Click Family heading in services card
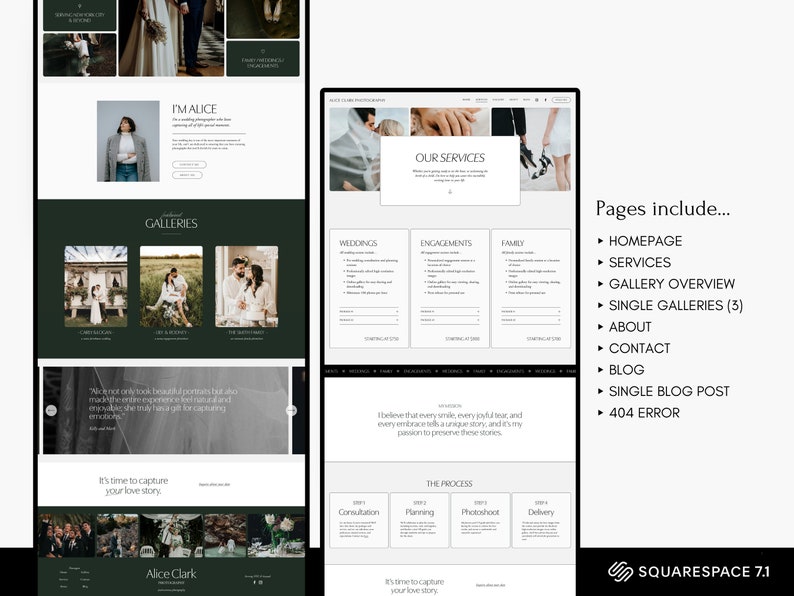The image size is (794, 596). point(512,243)
